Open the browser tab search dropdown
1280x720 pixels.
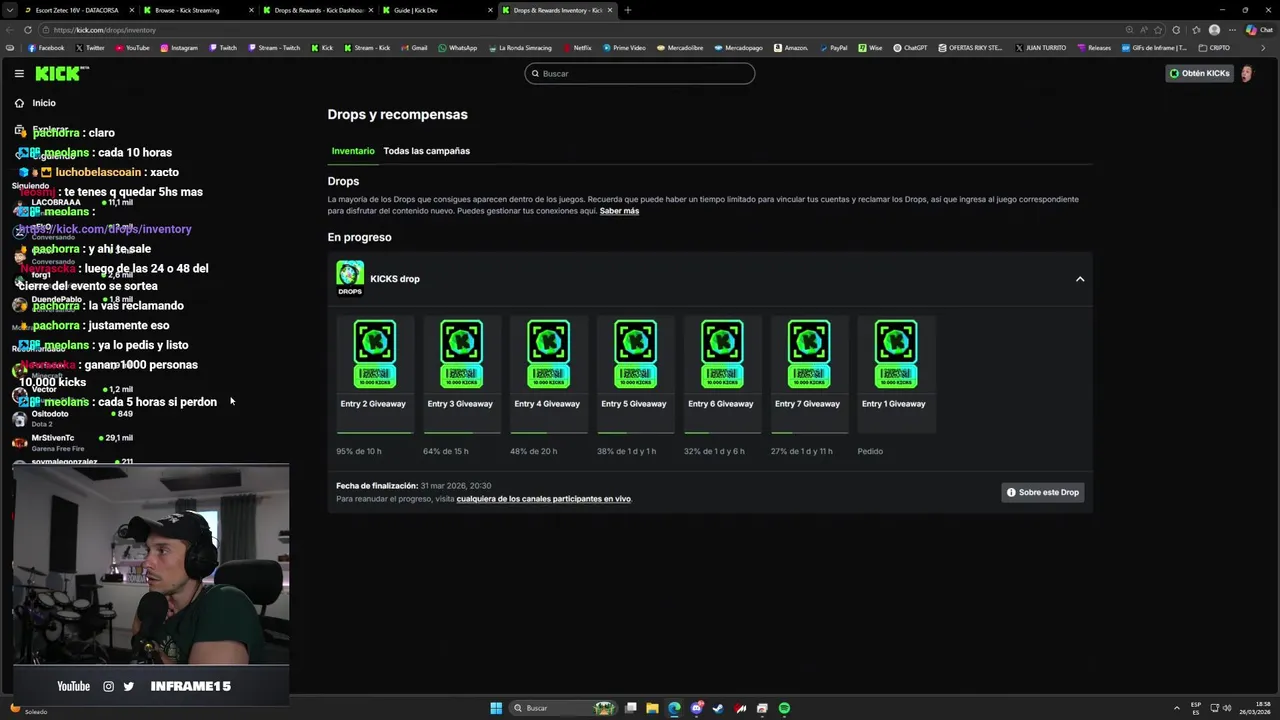(10, 10)
